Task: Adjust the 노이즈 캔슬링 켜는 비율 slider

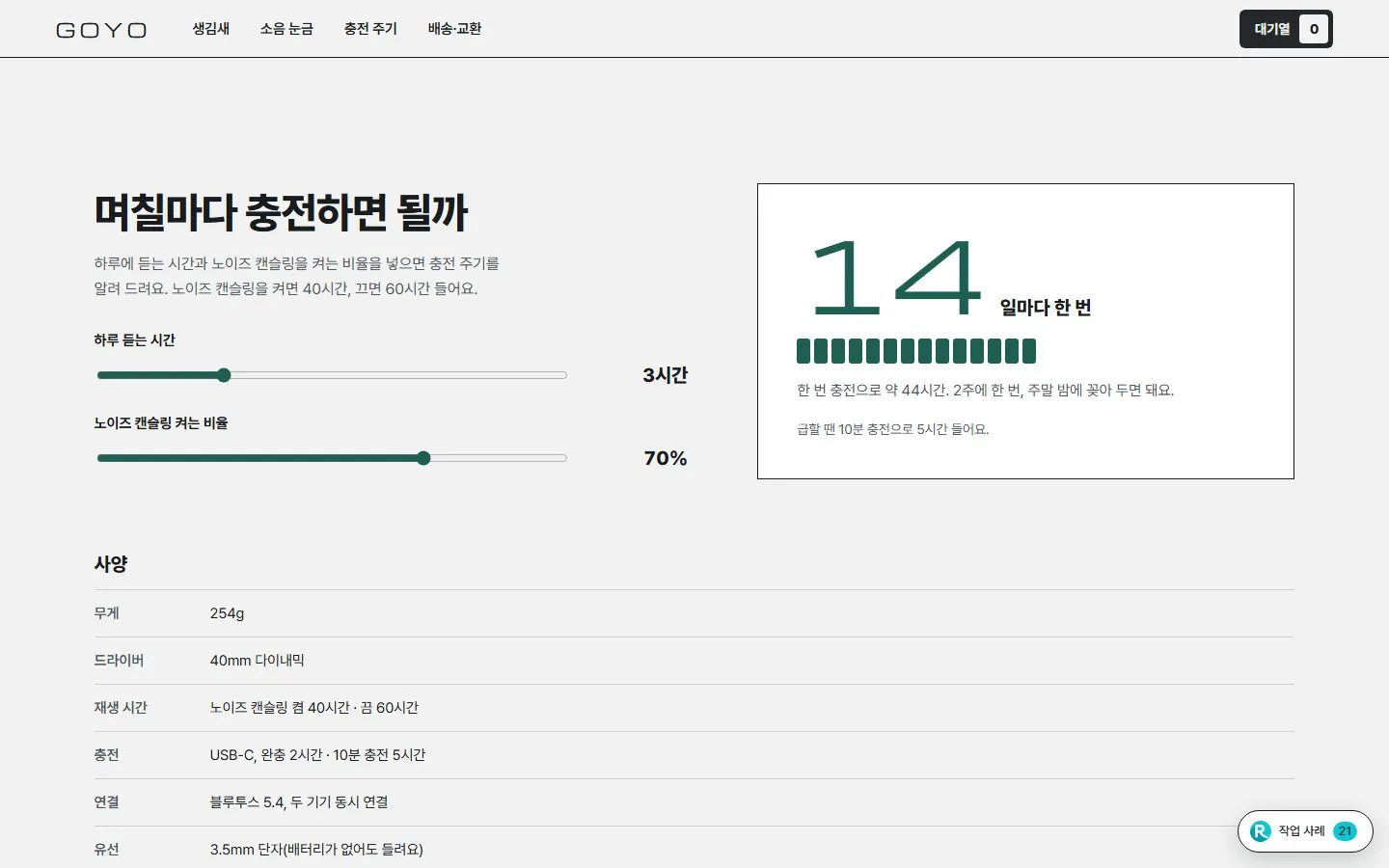Action: click(332, 458)
